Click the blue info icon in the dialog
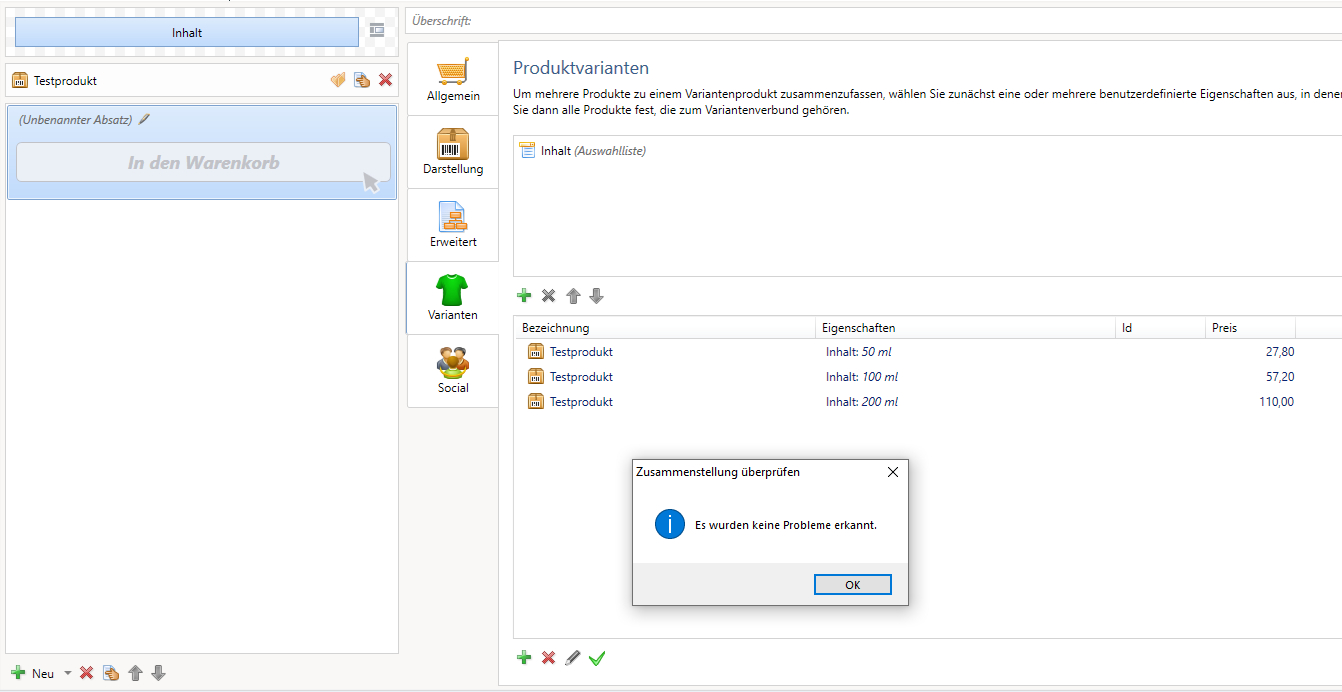This screenshot has width=1342, height=692. [x=670, y=524]
